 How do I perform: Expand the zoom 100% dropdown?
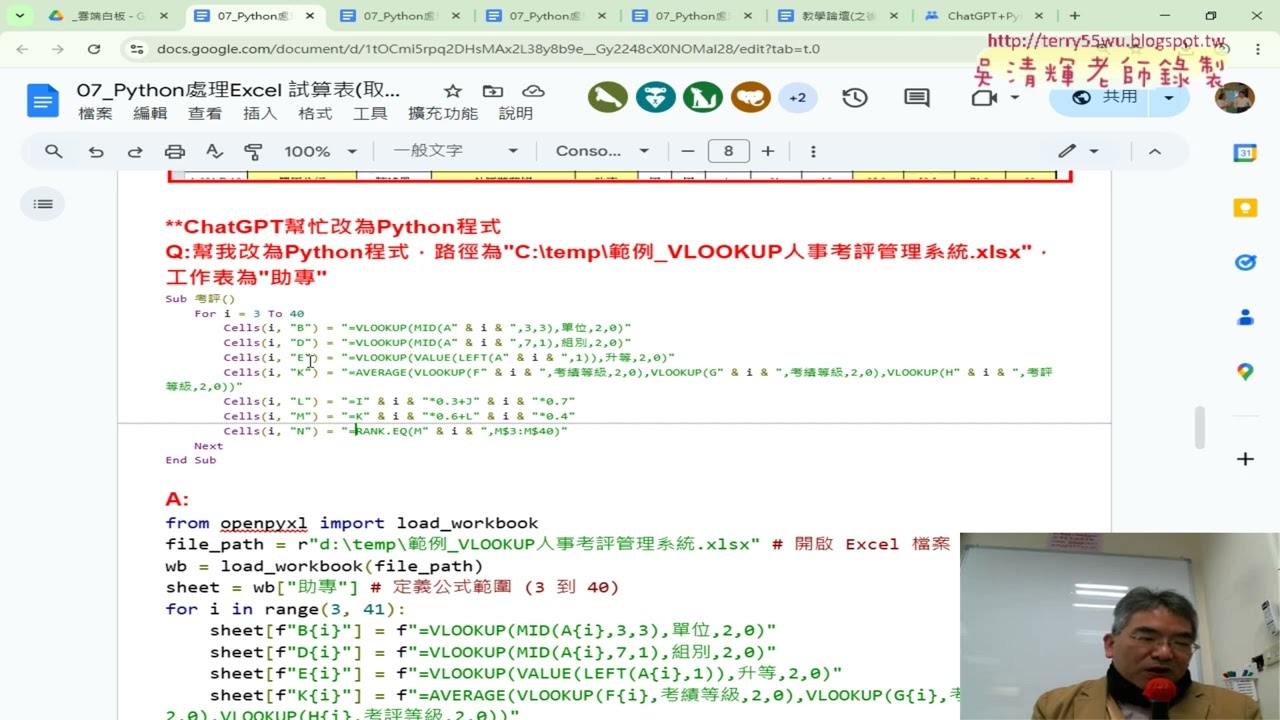[x=321, y=151]
